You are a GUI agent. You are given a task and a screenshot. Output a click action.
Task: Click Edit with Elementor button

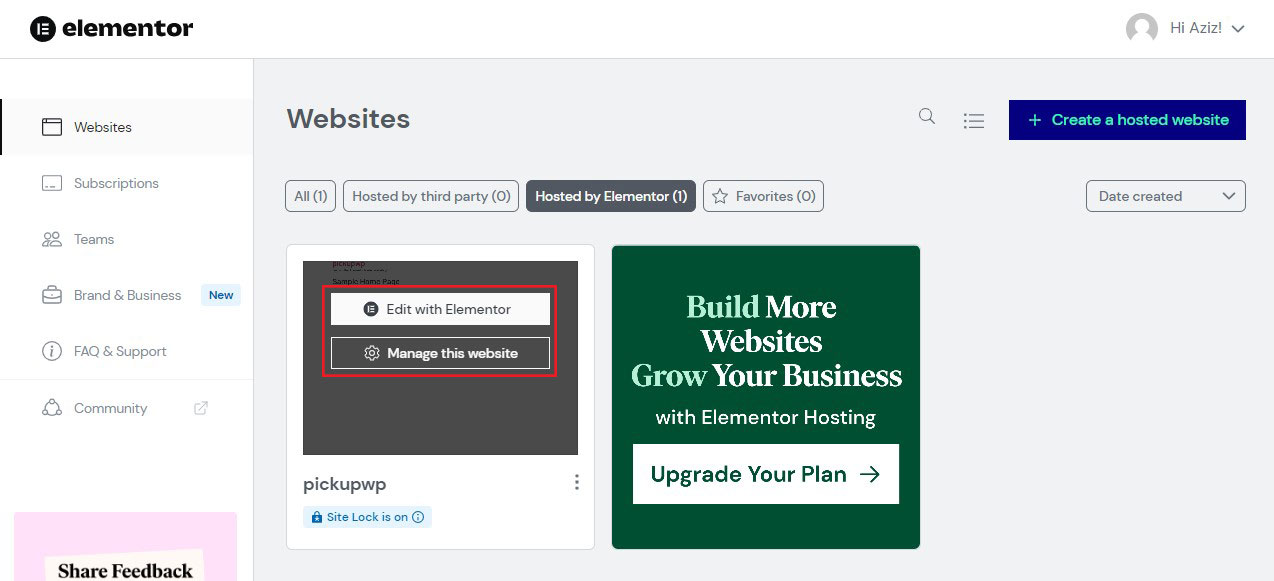pyautogui.click(x=440, y=309)
